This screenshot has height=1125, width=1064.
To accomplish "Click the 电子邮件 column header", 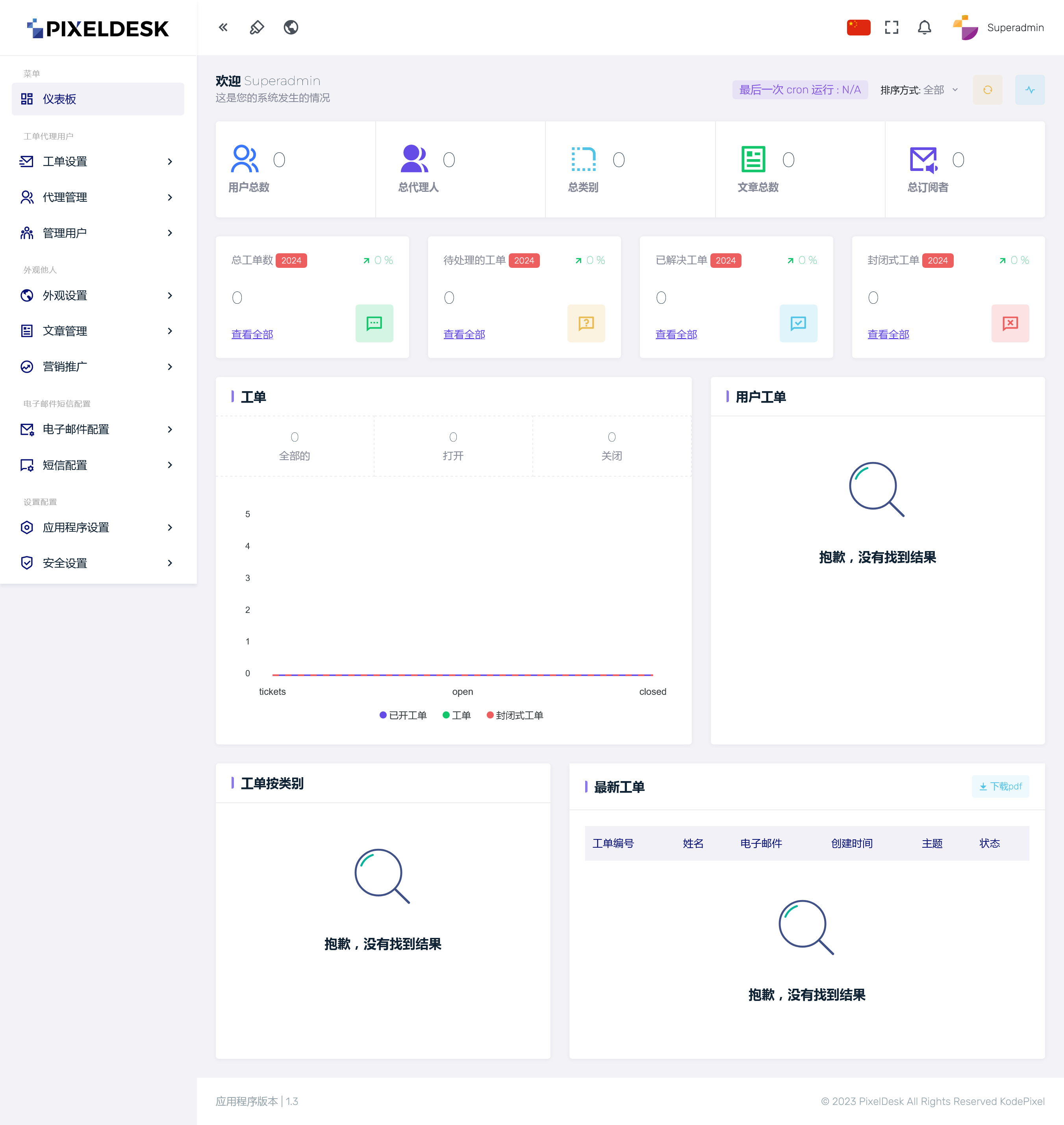I will [x=761, y=844].
